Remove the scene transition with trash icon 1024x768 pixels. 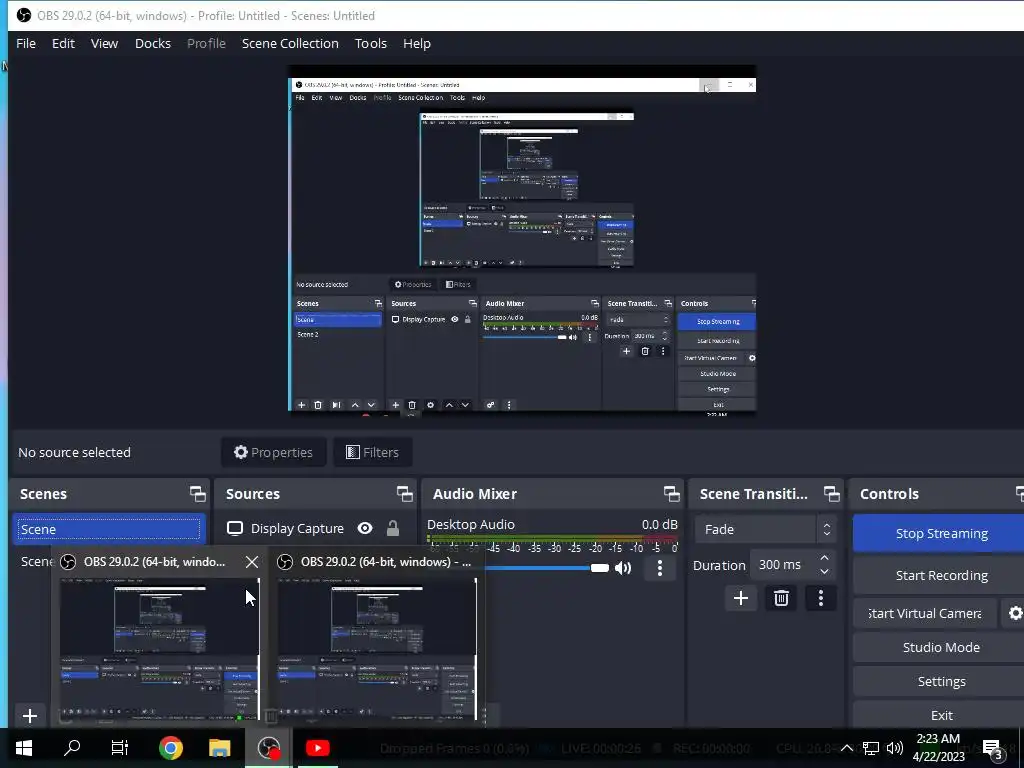tap(781, 598)
